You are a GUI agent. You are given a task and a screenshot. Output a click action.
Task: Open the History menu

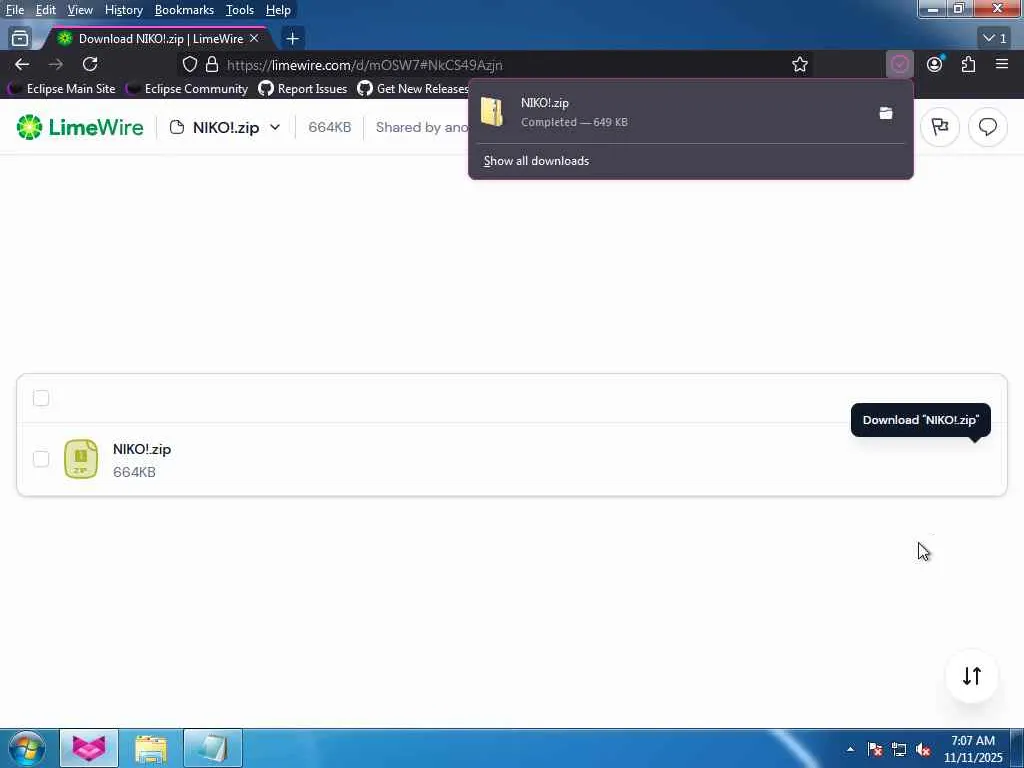pos(123,10)
